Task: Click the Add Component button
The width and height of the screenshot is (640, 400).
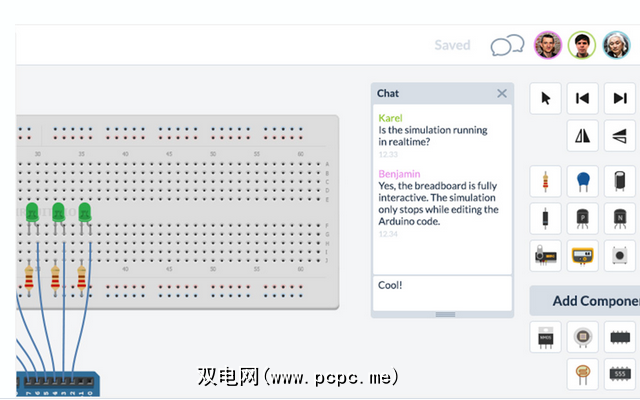Action: [590, 301]
